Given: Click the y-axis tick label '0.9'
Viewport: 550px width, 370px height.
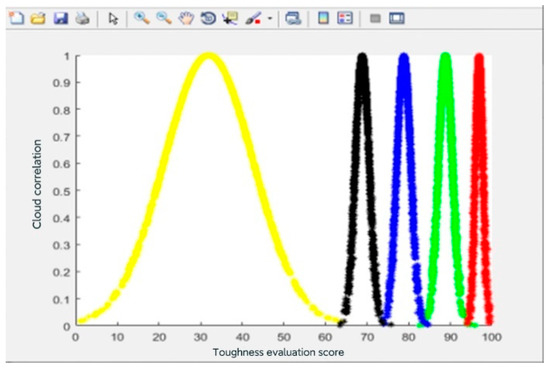Looking at the screenshot, I should pos(61,83).
